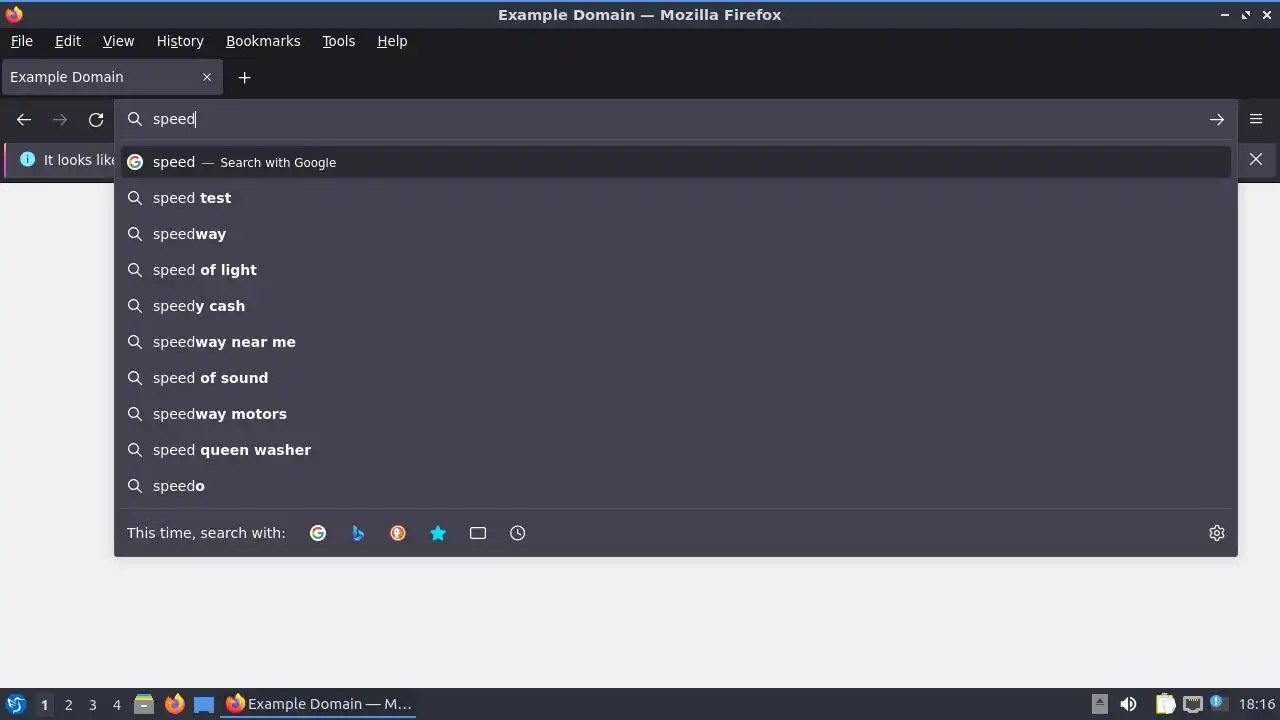Screen dimensions: 1280x720
Task: Open the History menu
Action: tap(180, 41)
